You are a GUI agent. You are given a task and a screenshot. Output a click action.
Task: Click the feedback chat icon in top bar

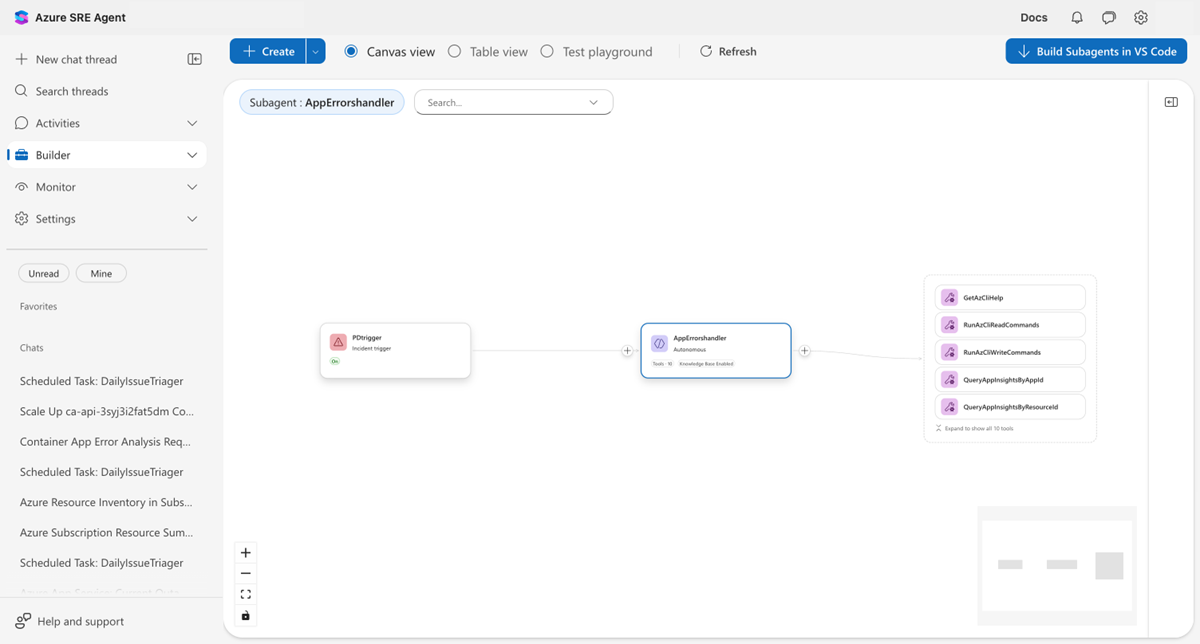1108,17
